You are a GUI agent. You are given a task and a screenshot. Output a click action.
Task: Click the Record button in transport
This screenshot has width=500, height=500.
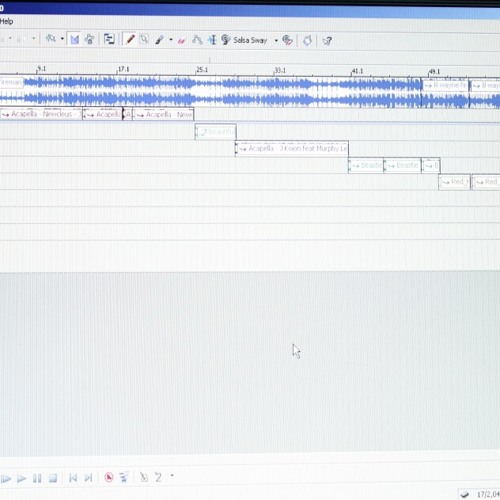109,477
